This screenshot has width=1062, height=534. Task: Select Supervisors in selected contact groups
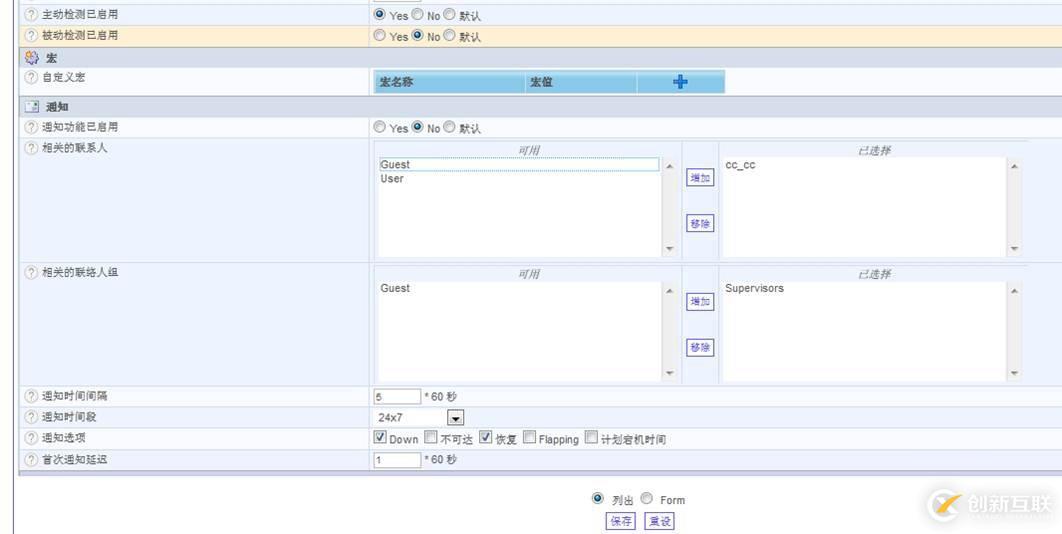tap(864, 288)
